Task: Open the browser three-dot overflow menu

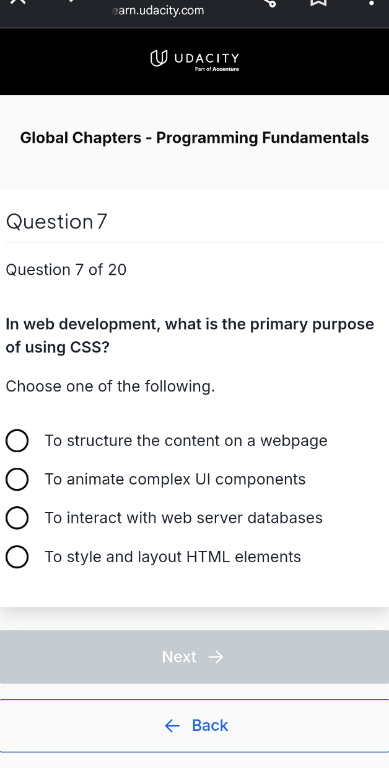Action: point(371,2)
